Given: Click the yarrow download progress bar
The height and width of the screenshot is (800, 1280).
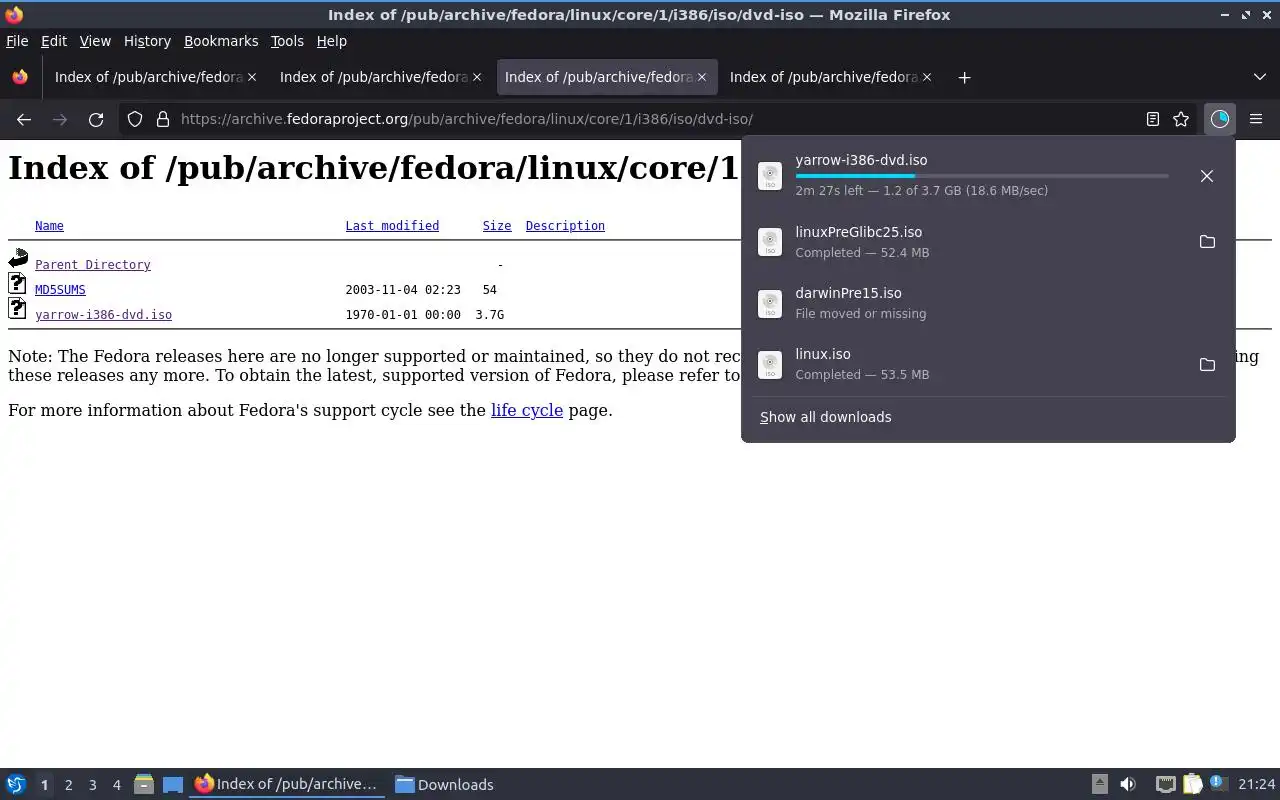Looking at the screenshot, I should tap(982, 176).
